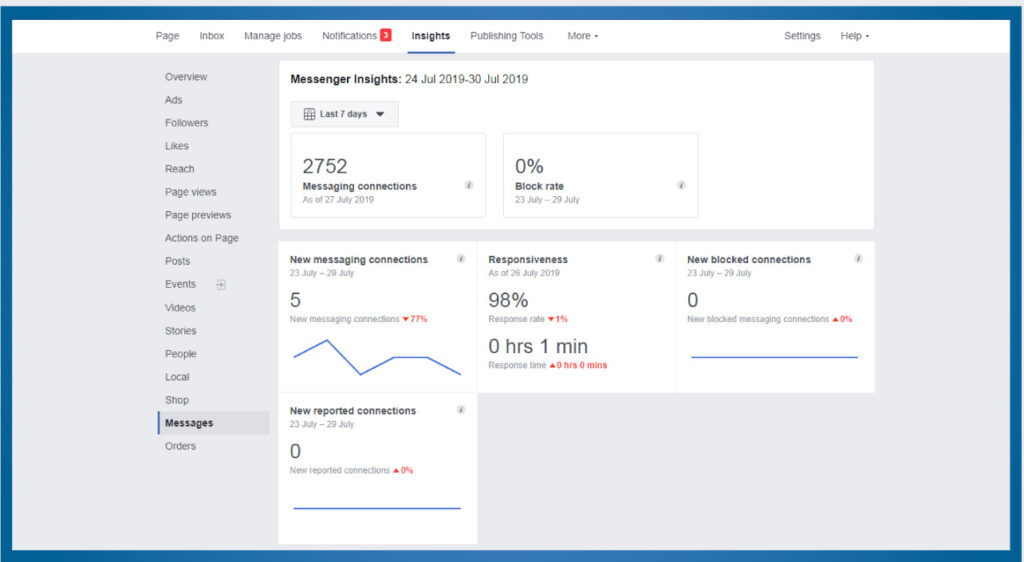The height and width of the screenshot is (562, 1024).
Task: Open Posts insights
Action: (178, 261)
